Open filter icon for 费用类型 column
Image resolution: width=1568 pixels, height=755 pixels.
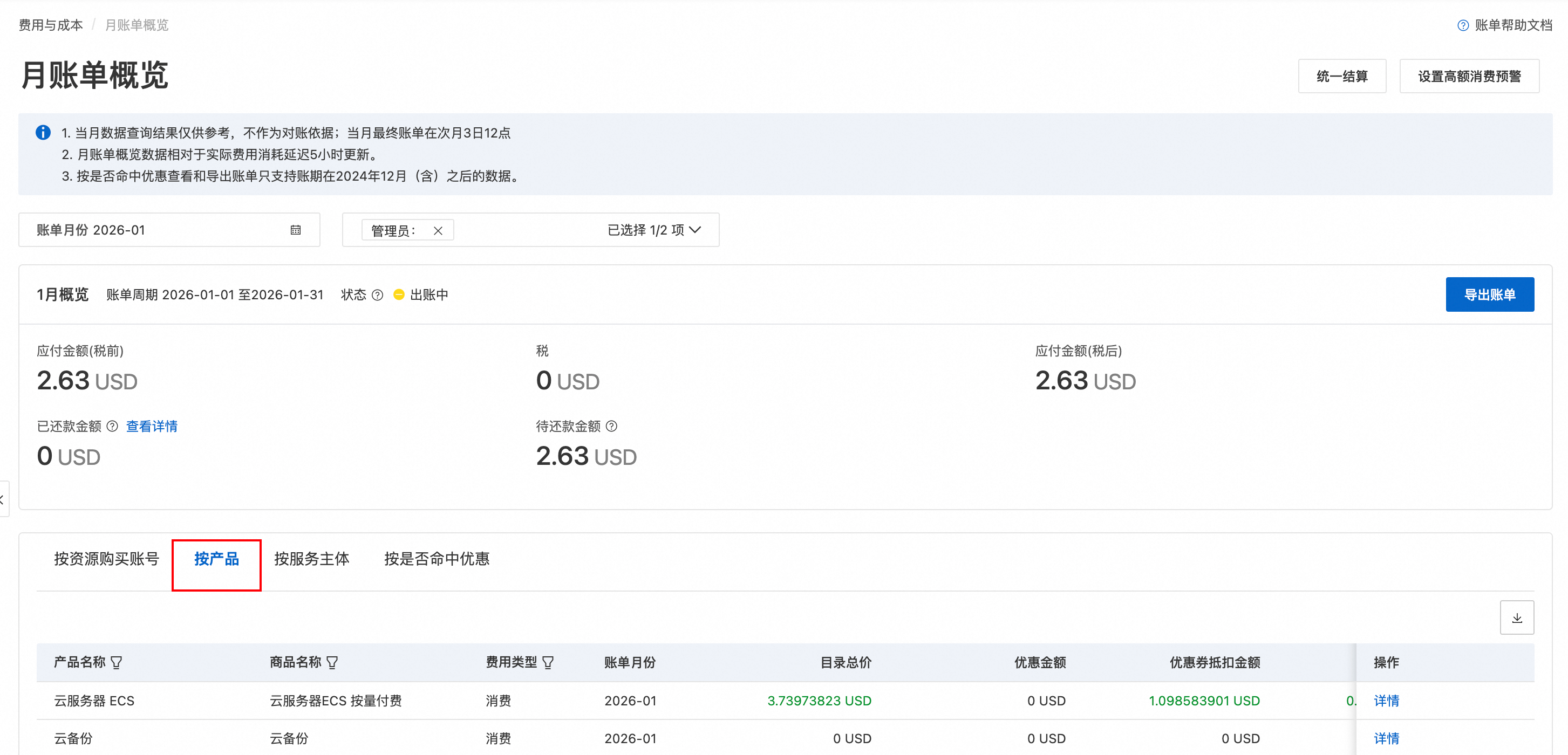coord(548,663)
